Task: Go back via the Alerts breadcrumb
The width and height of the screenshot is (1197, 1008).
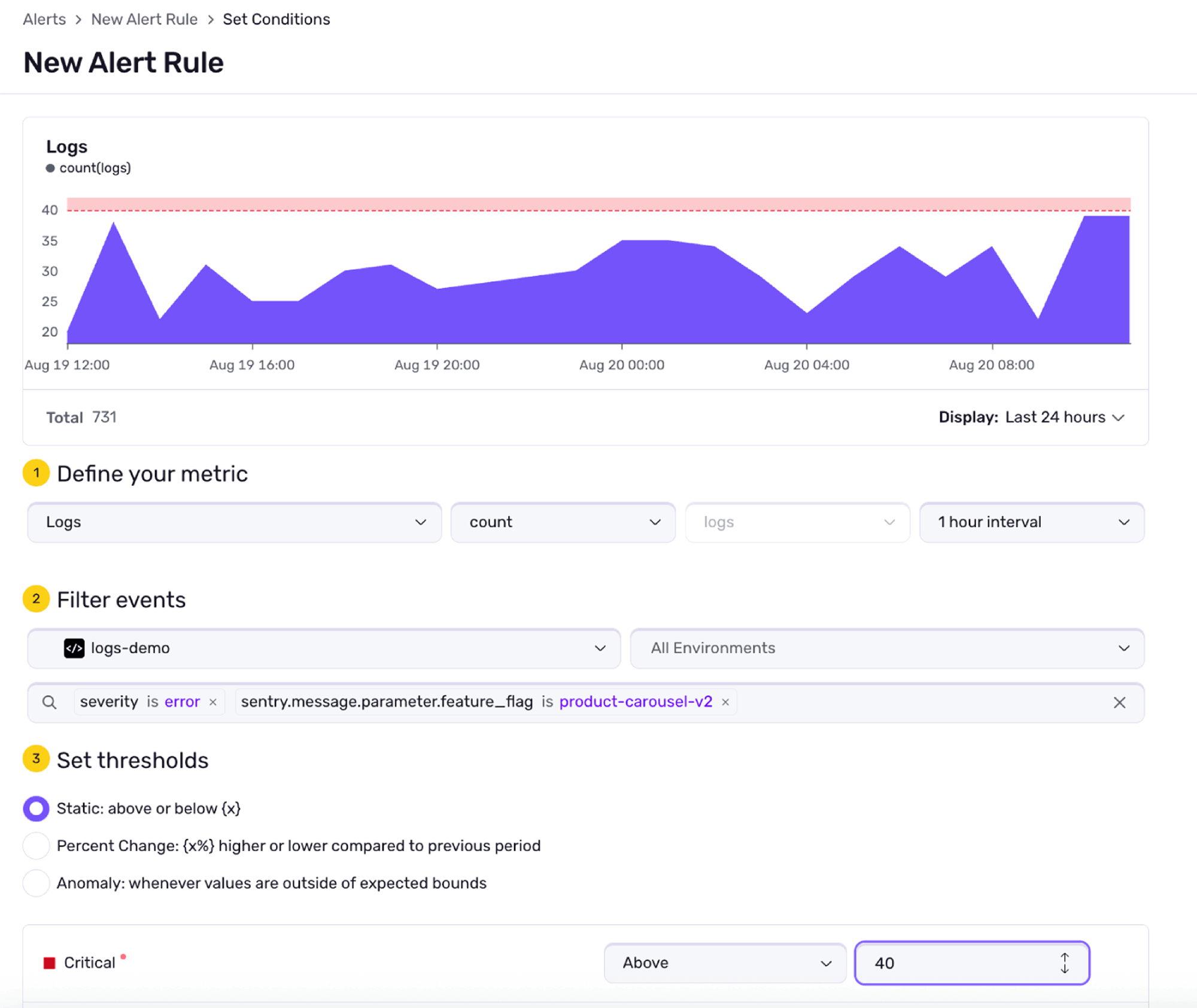Action: click(44, 19)
